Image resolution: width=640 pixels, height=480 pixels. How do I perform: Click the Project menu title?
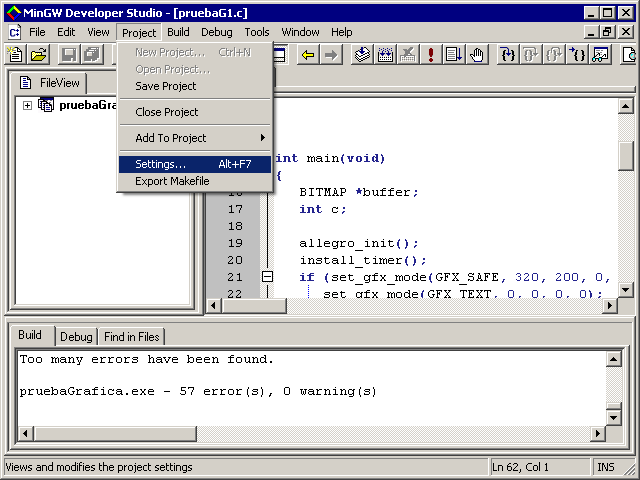pyautogui.click(x=139, y=33)
